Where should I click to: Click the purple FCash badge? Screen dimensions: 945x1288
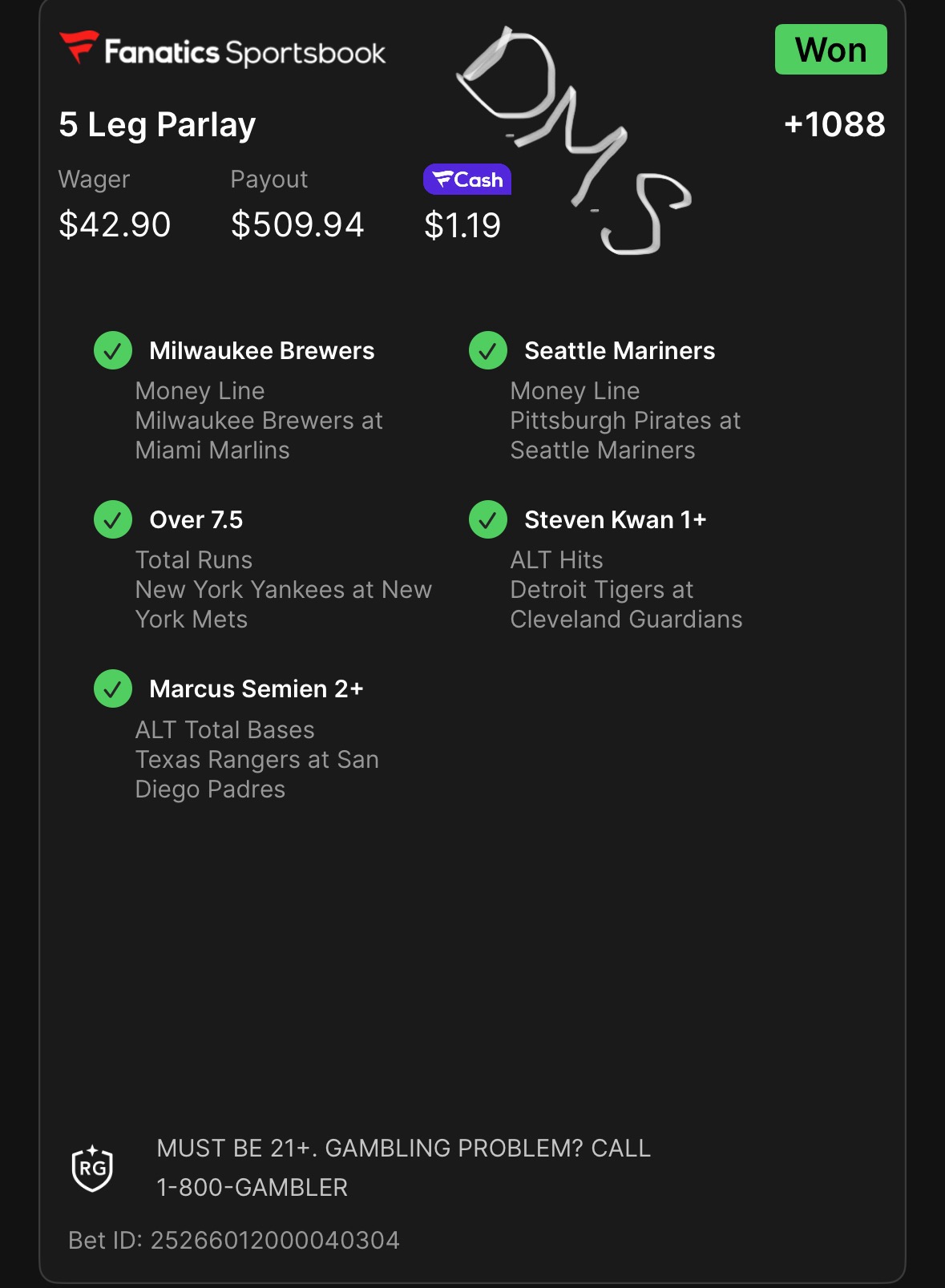[x=467, y=180]
